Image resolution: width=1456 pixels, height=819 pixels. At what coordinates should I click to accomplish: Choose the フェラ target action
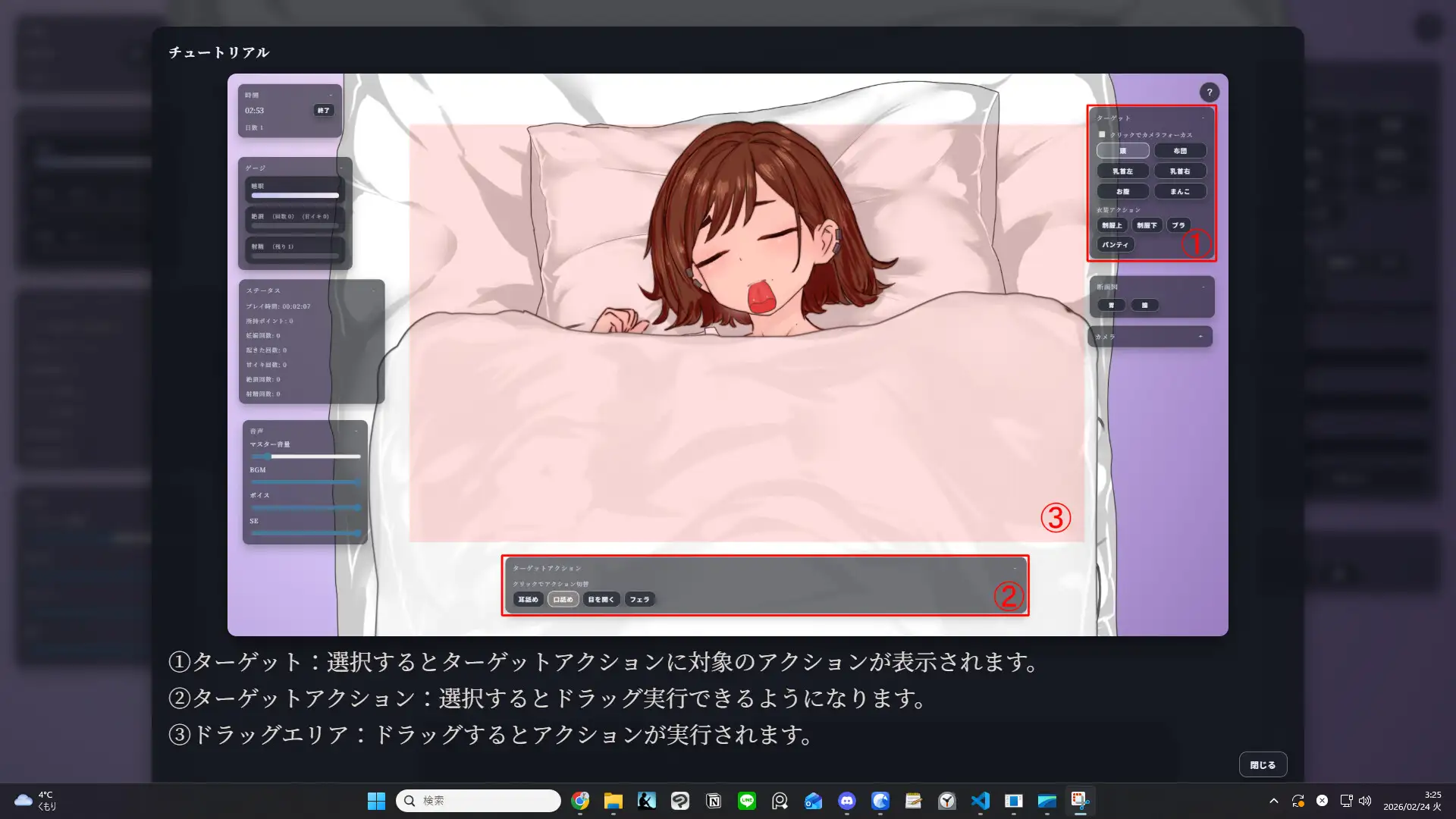640,599
